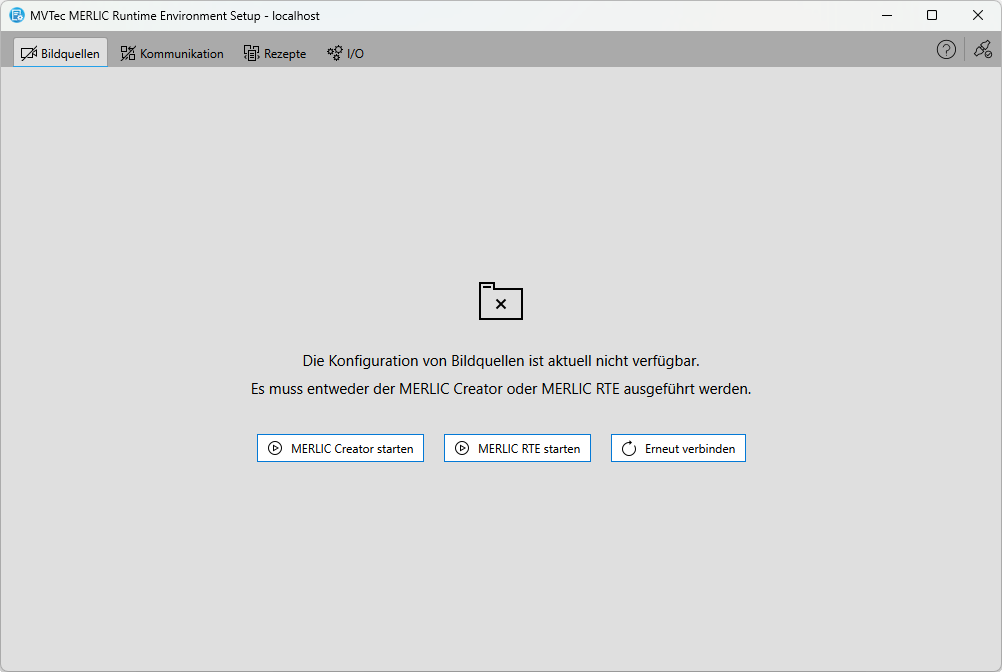The height and width of the screenshot is (672, 1002).
Task: Select the I/O tab
Action: pos(355,54)
